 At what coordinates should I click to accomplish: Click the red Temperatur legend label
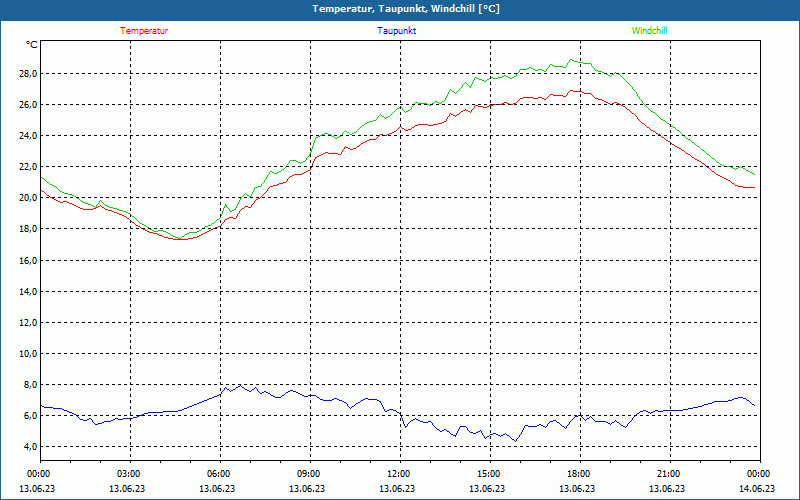click(x=144, y=31)
